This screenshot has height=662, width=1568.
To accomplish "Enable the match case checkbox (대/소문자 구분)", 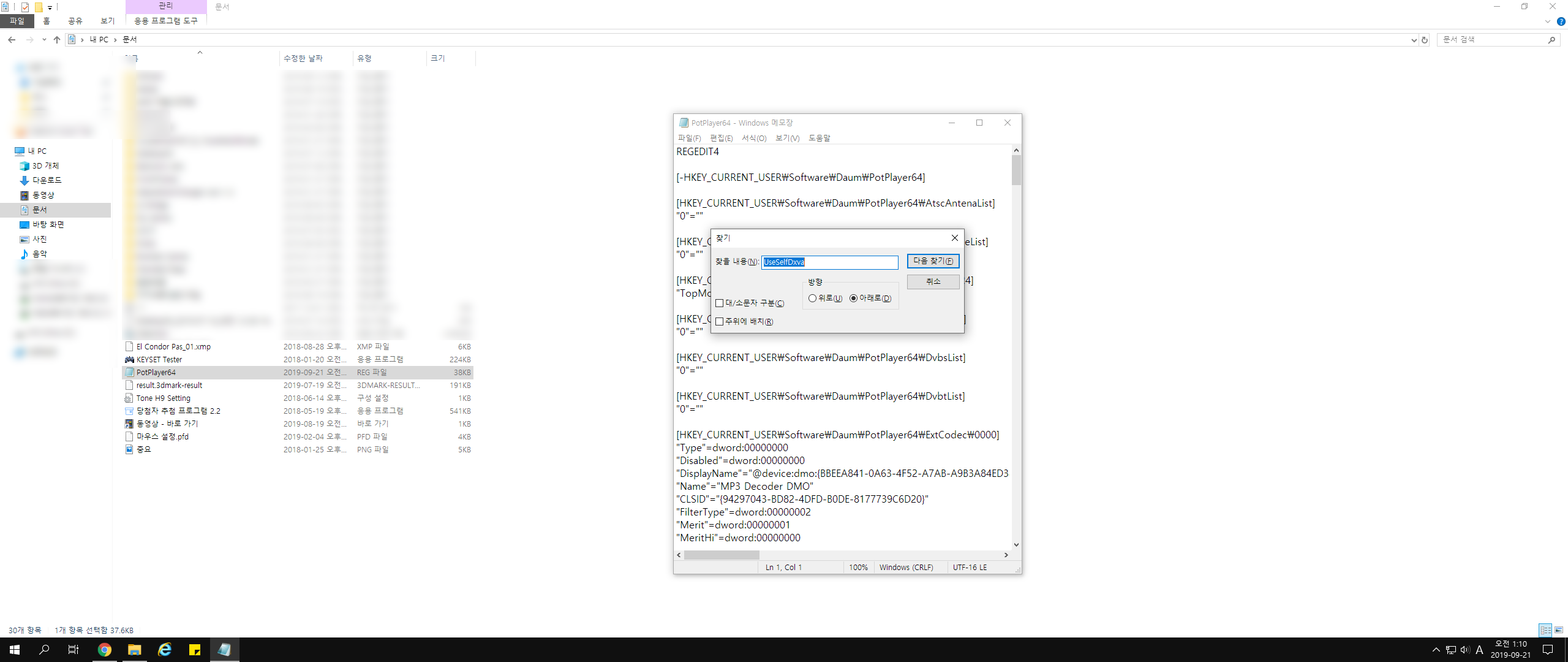I will tap(720, 303).
